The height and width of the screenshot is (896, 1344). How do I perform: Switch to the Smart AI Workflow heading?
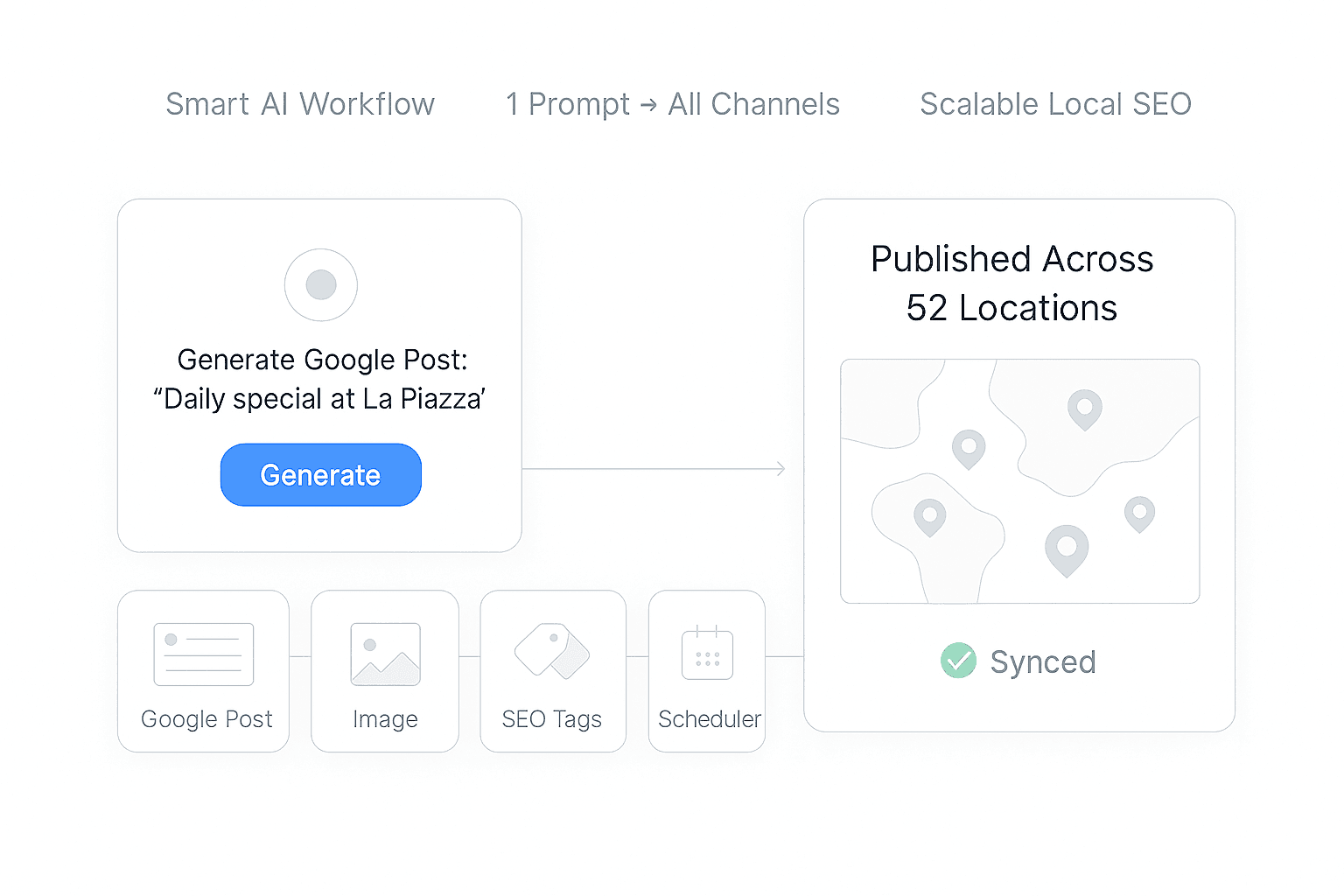tap(300, 104)
